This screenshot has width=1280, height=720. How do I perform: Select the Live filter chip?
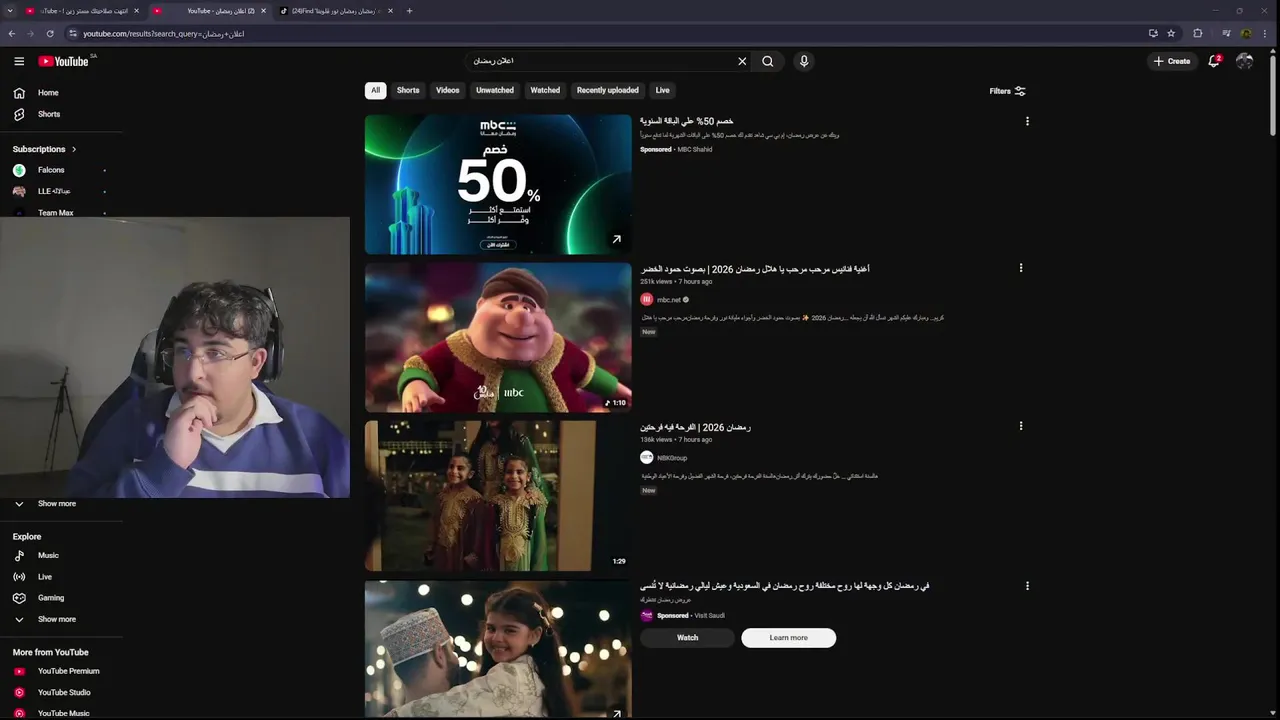(x=662, y=90)
